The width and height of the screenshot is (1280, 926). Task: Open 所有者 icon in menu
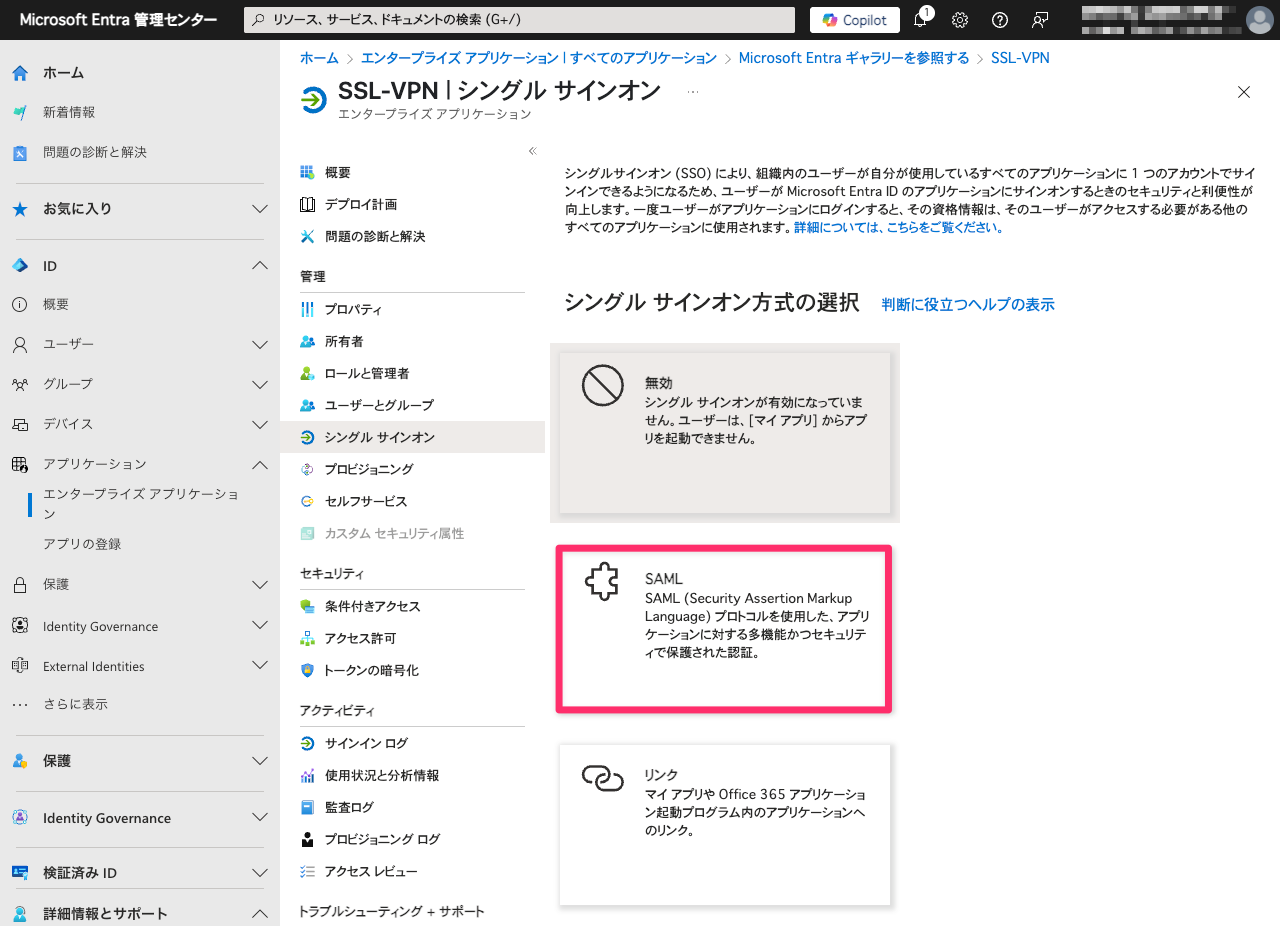click(308, 342)
